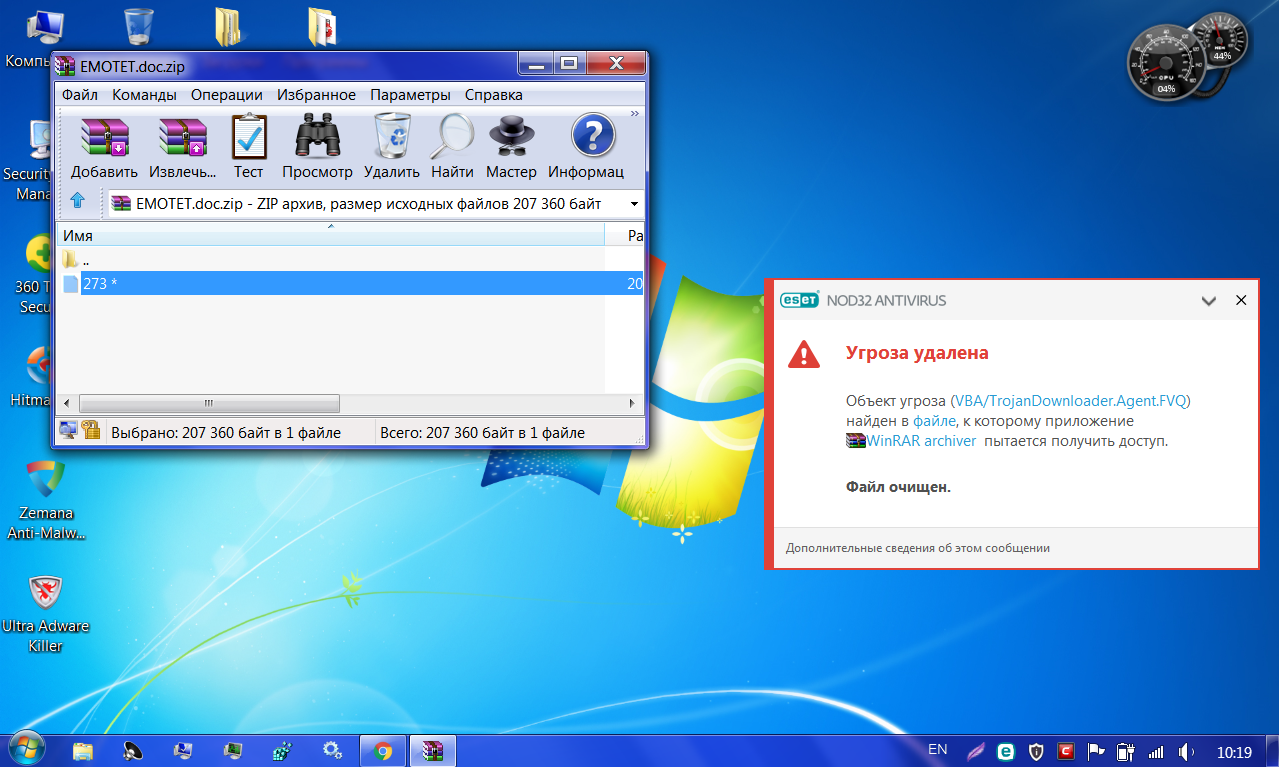
Task: Click 'Выбрано: 207 360 байт' status text
Action: pos(225,433)
